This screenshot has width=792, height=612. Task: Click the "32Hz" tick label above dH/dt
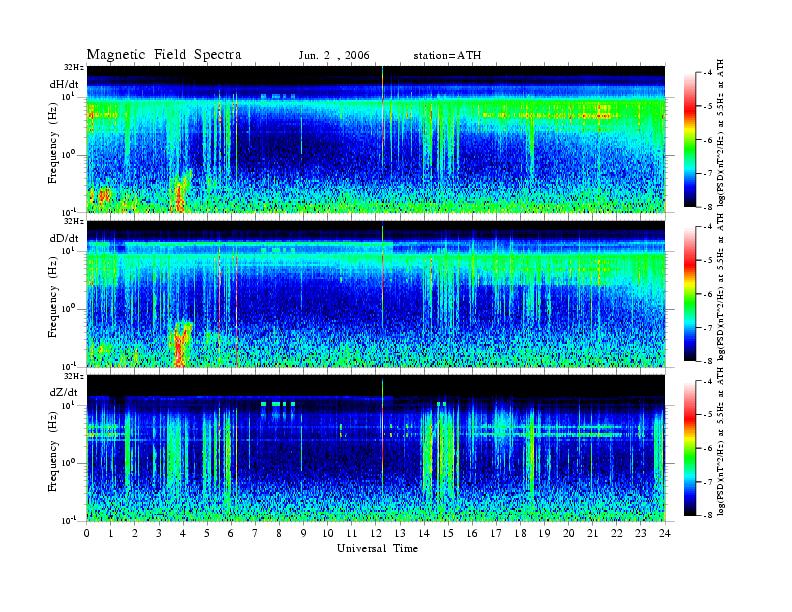74,67
